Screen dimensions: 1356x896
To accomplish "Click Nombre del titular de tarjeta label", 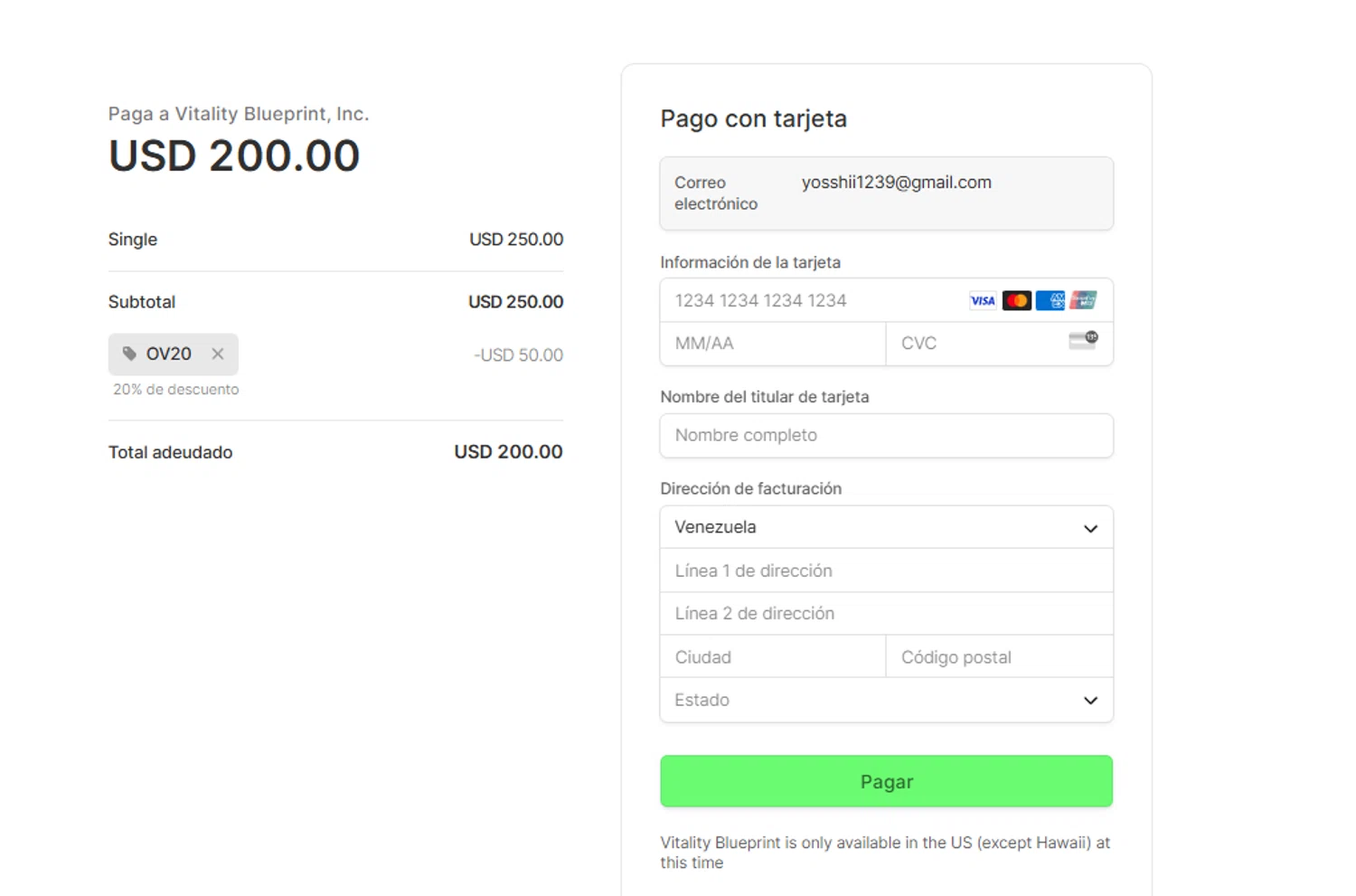I will (764, 397).
